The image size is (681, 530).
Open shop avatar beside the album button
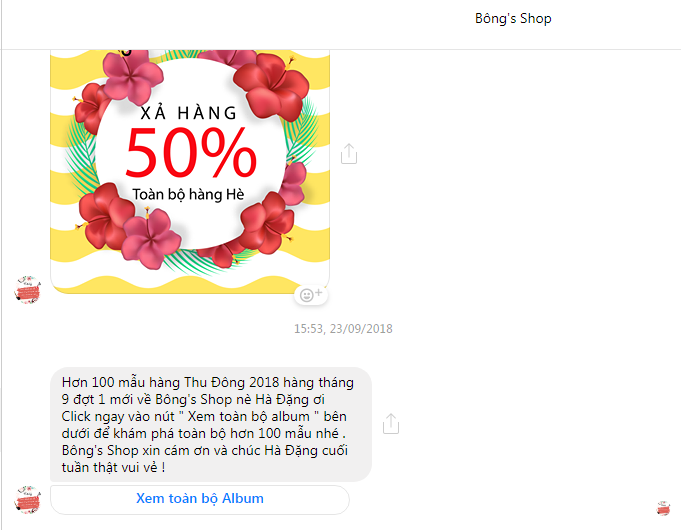point(27,500)
